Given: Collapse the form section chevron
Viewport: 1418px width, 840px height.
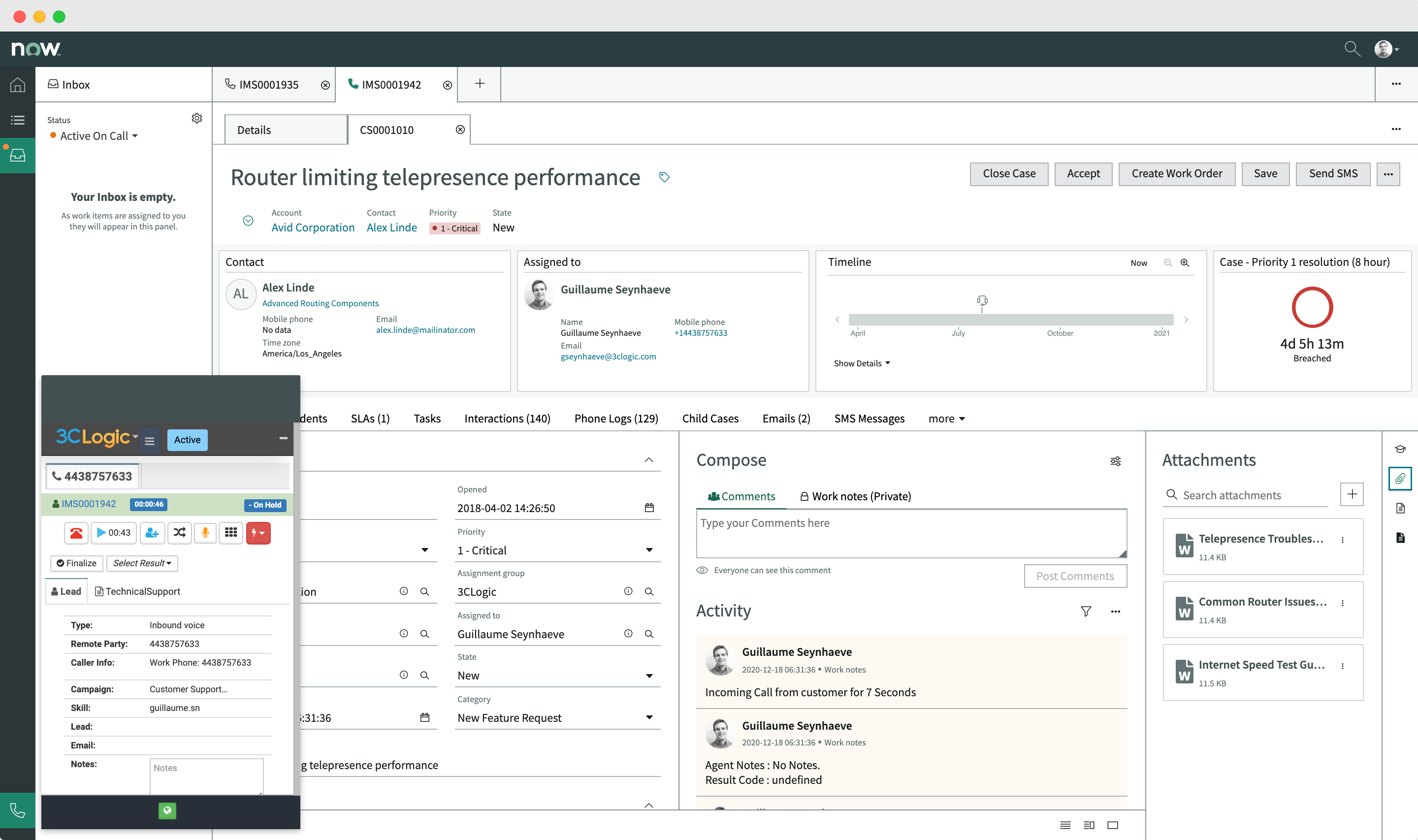Looking at the screenshot, I should (x=648, y=460).
